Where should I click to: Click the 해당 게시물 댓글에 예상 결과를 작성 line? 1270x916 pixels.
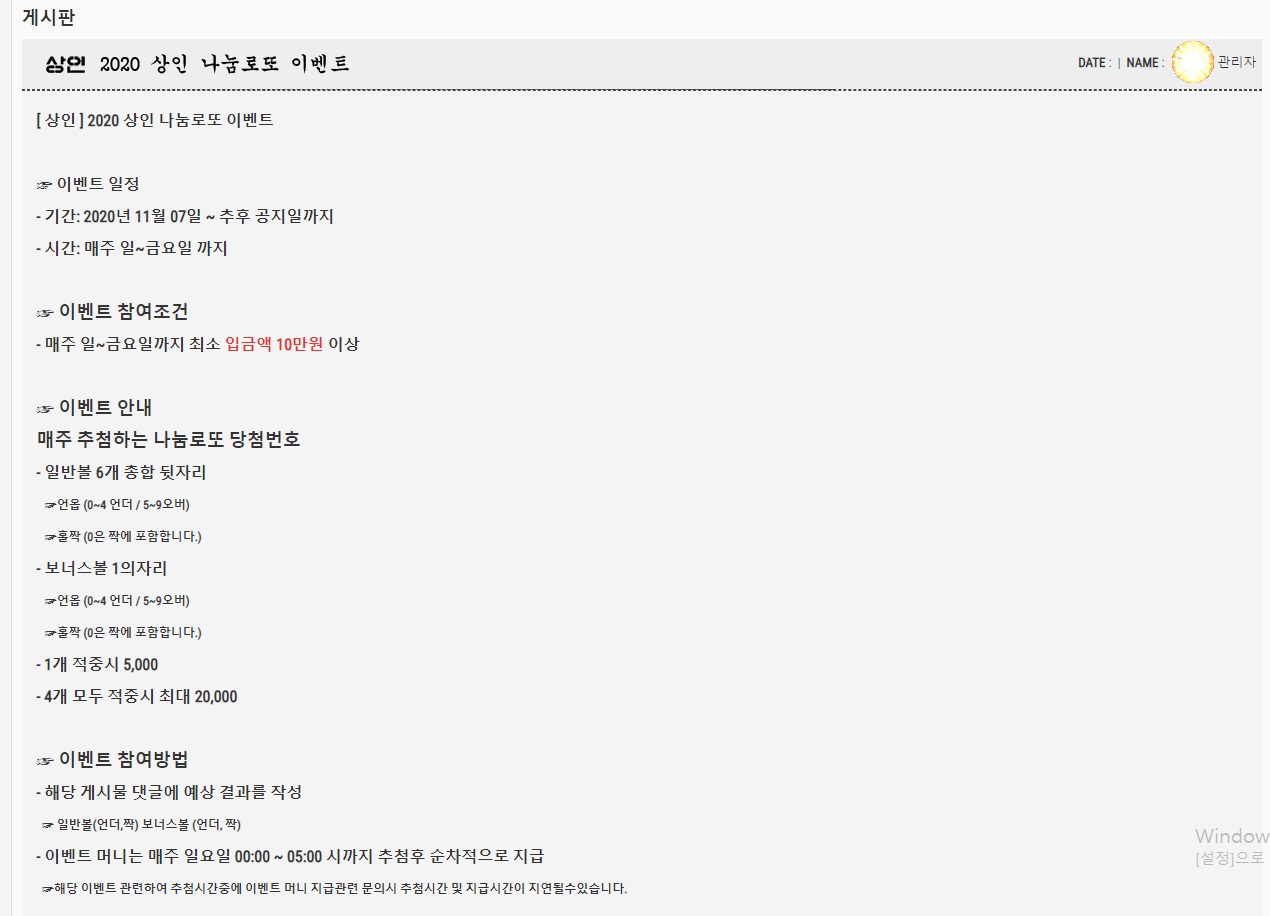click(x=169, y=792)
